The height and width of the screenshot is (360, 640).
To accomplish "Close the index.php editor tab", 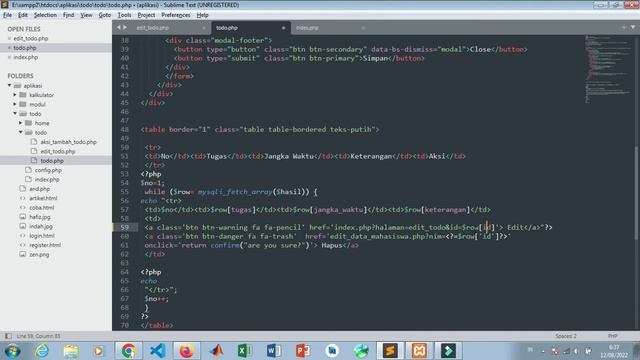I will coord(363,28).
